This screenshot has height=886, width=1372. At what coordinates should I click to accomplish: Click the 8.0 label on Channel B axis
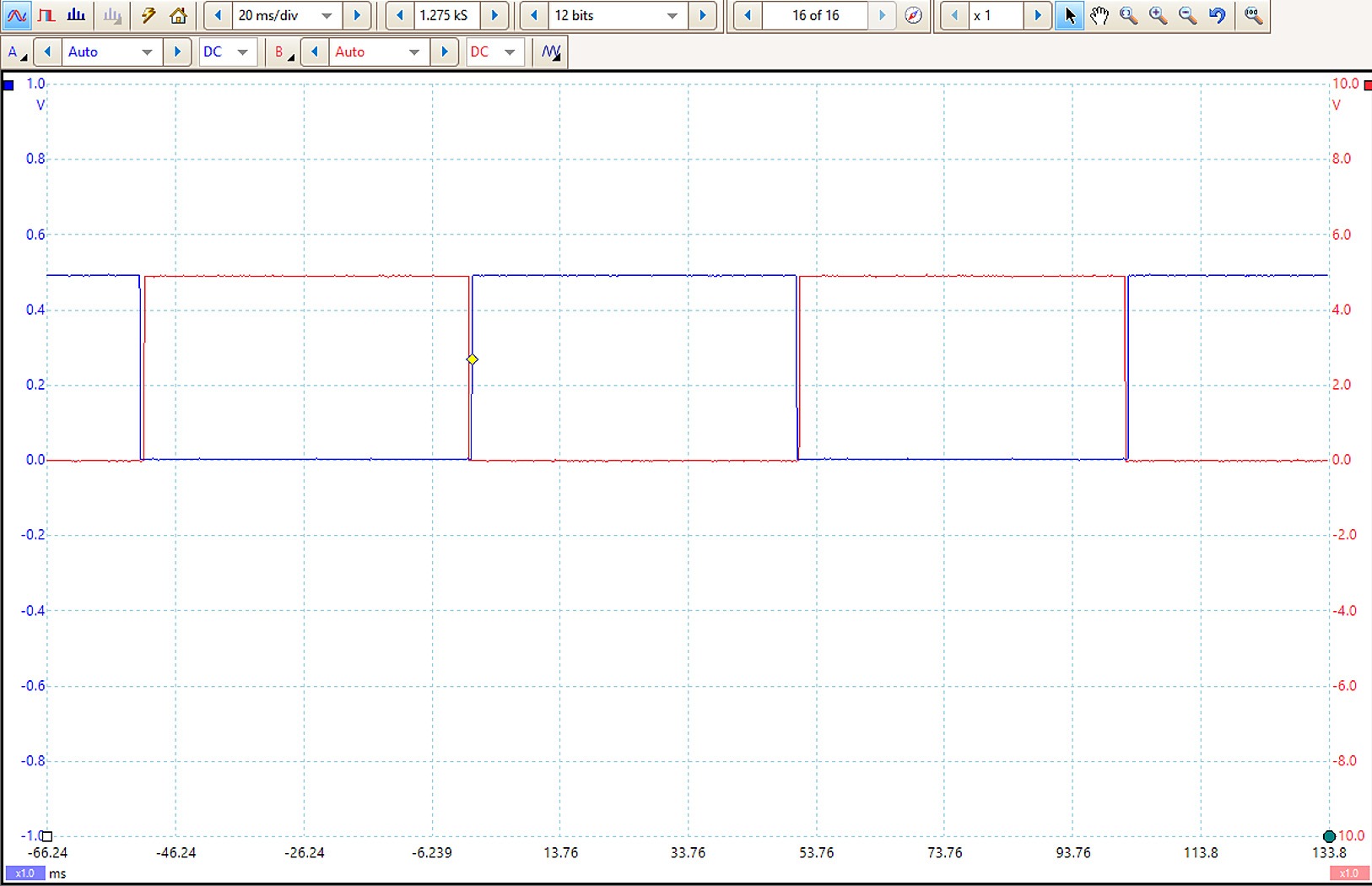pyautogui.click(x=1342, y=159)
